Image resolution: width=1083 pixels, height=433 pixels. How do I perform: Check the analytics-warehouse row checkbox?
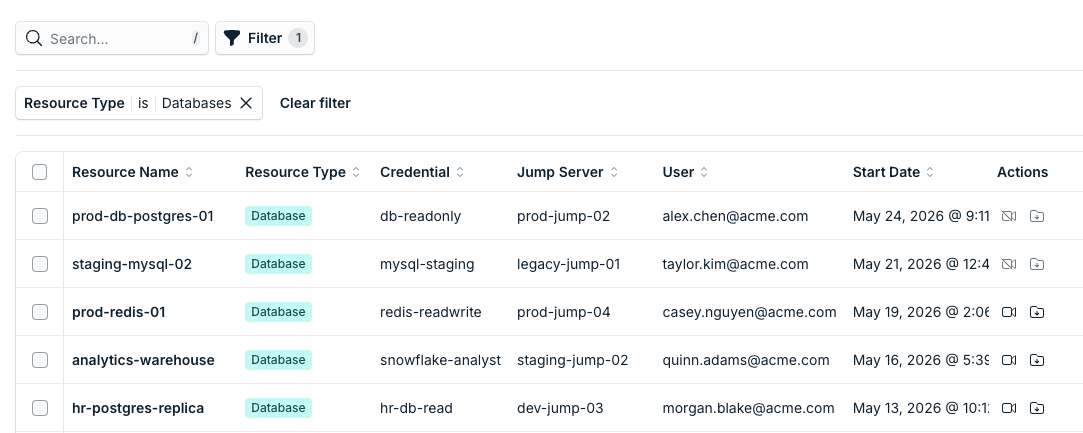[39, 360]
